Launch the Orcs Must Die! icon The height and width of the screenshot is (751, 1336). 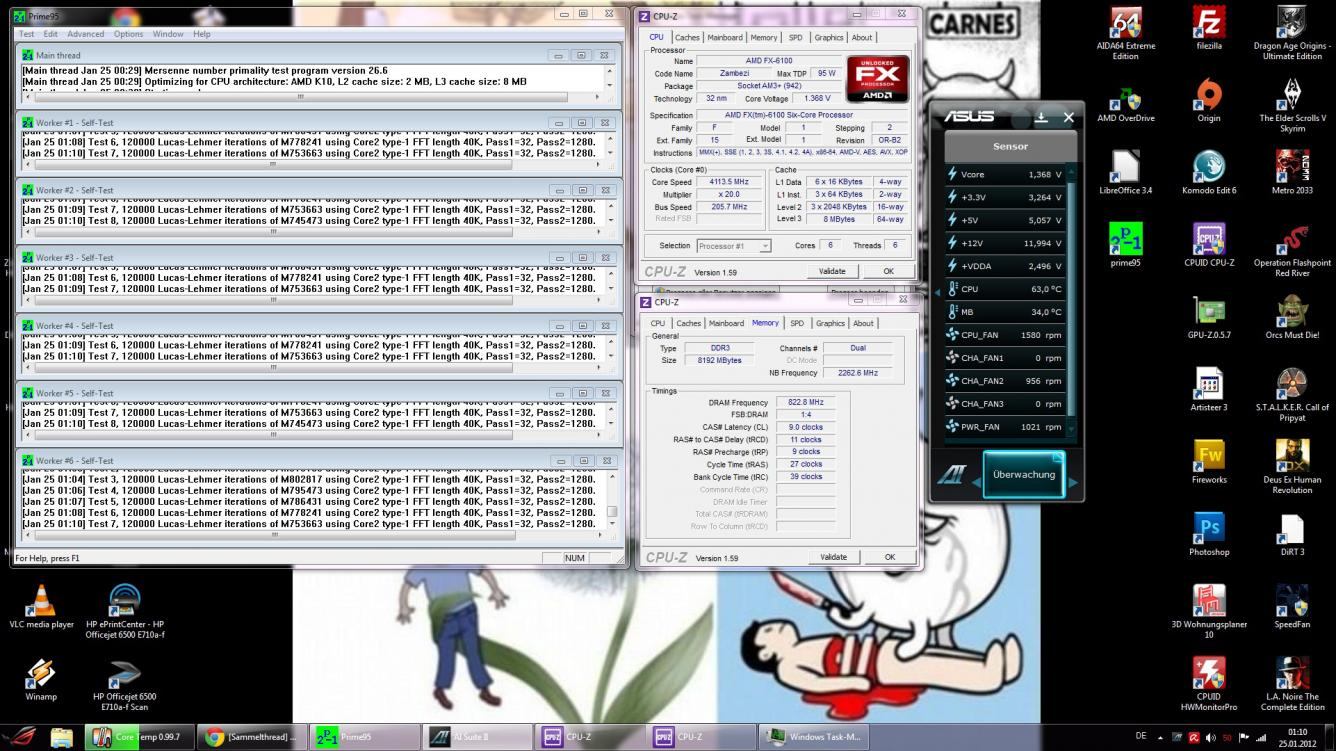[1292, 318]
